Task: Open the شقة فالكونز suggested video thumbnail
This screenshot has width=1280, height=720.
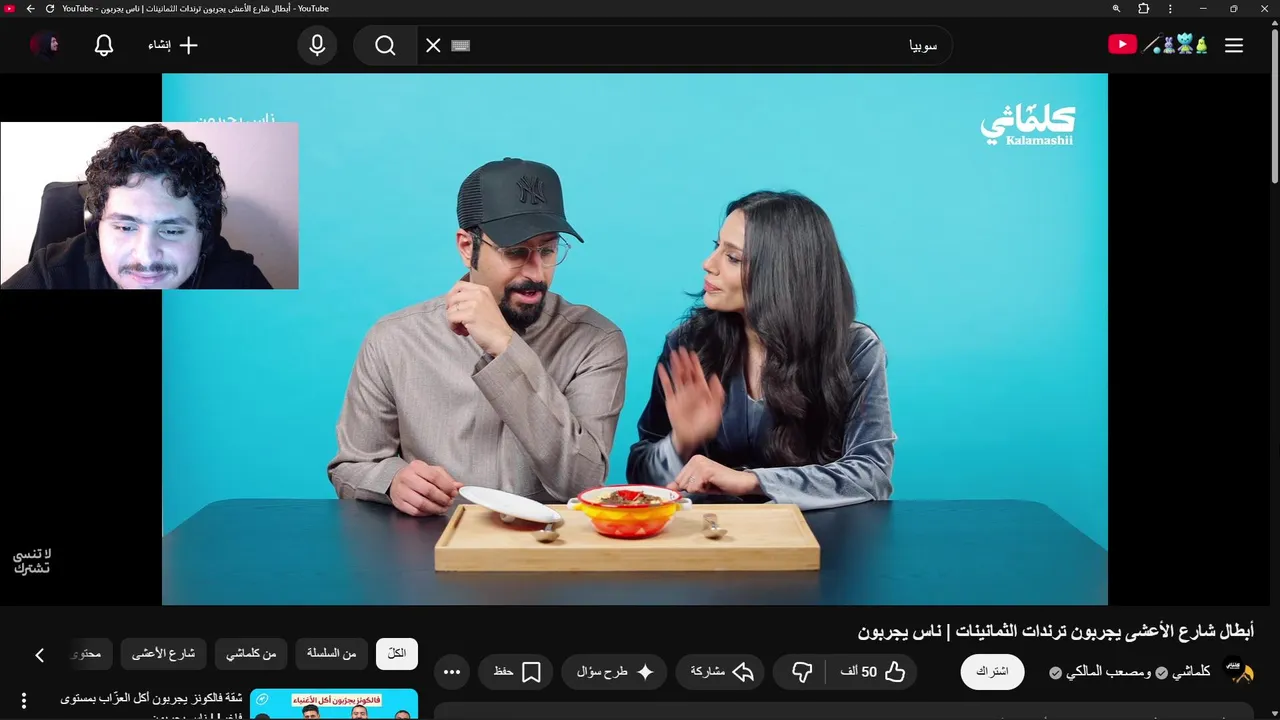Action: click(x=334, y=704)
